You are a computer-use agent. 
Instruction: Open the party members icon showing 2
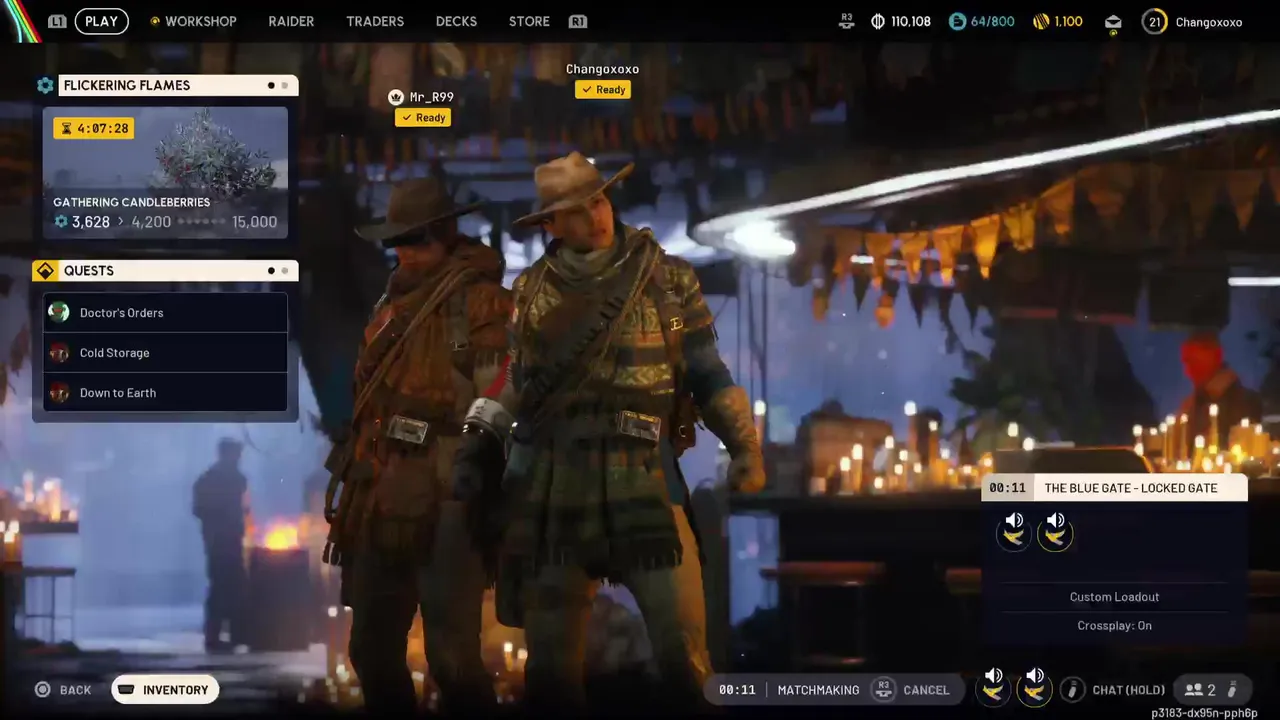point(1200,690)
